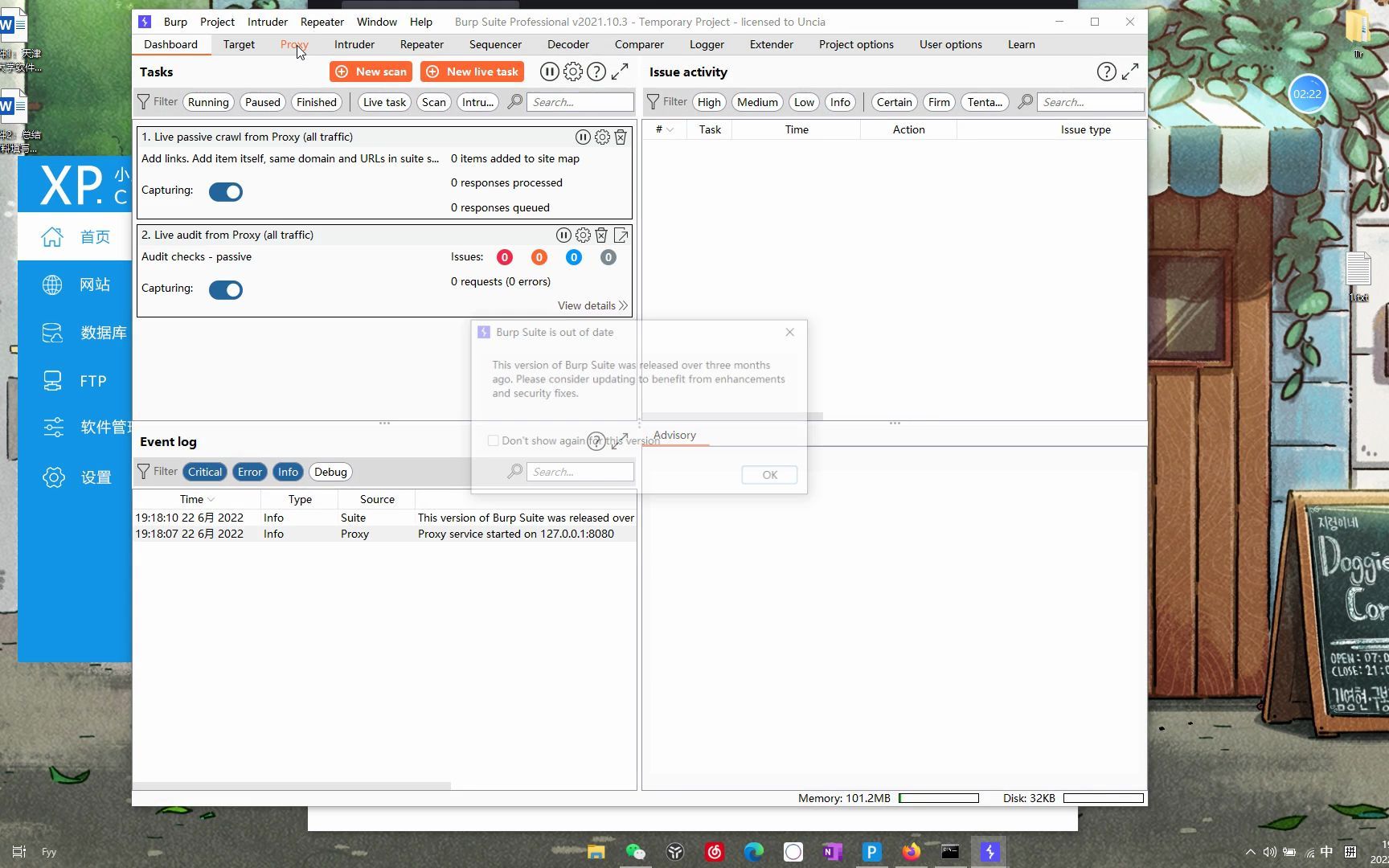Click the Tasks search magnifier icon
Image resolution: width=1389 pixels, height=868 pixels.
(515, 102)
